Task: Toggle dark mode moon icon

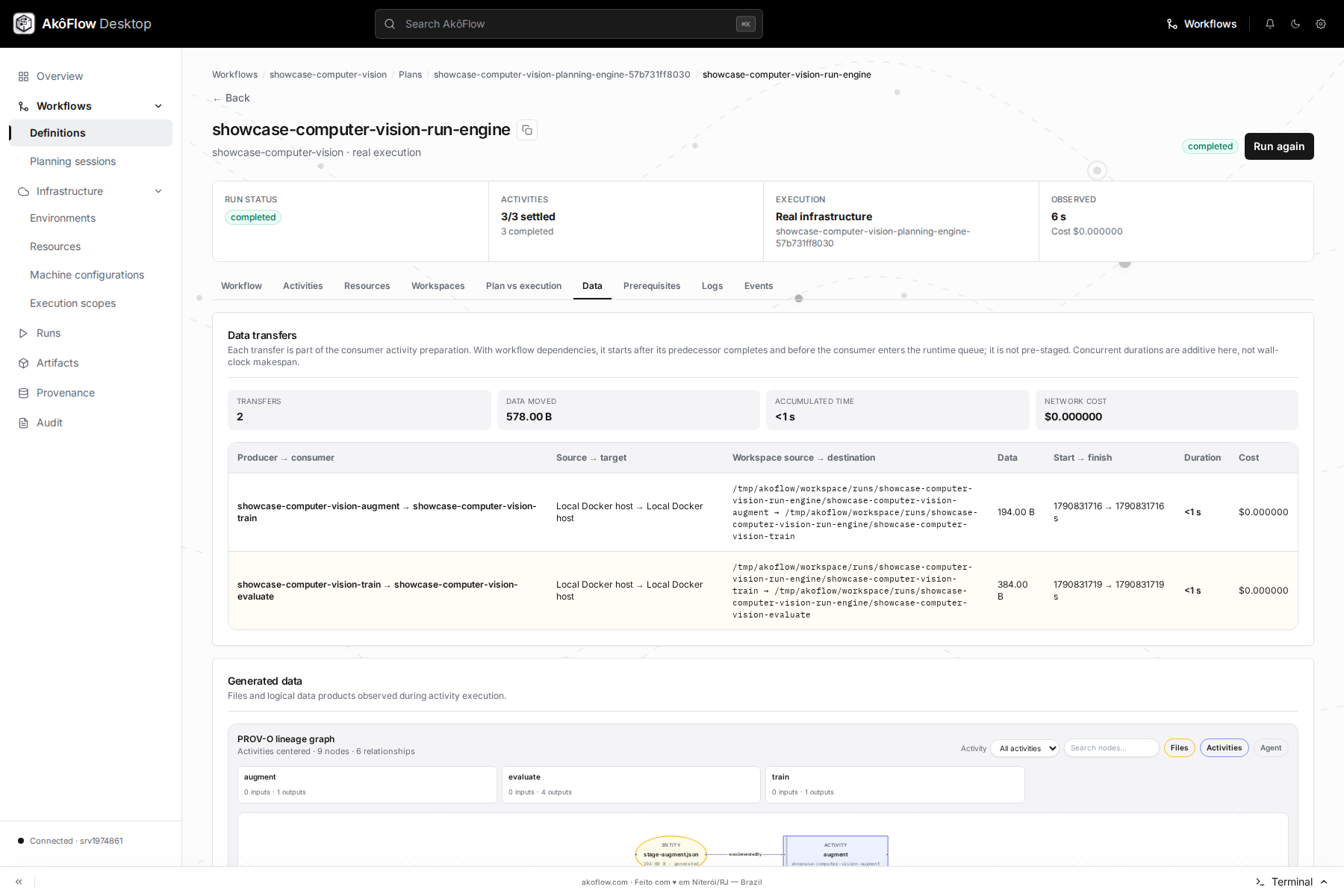Action: 1295,24
